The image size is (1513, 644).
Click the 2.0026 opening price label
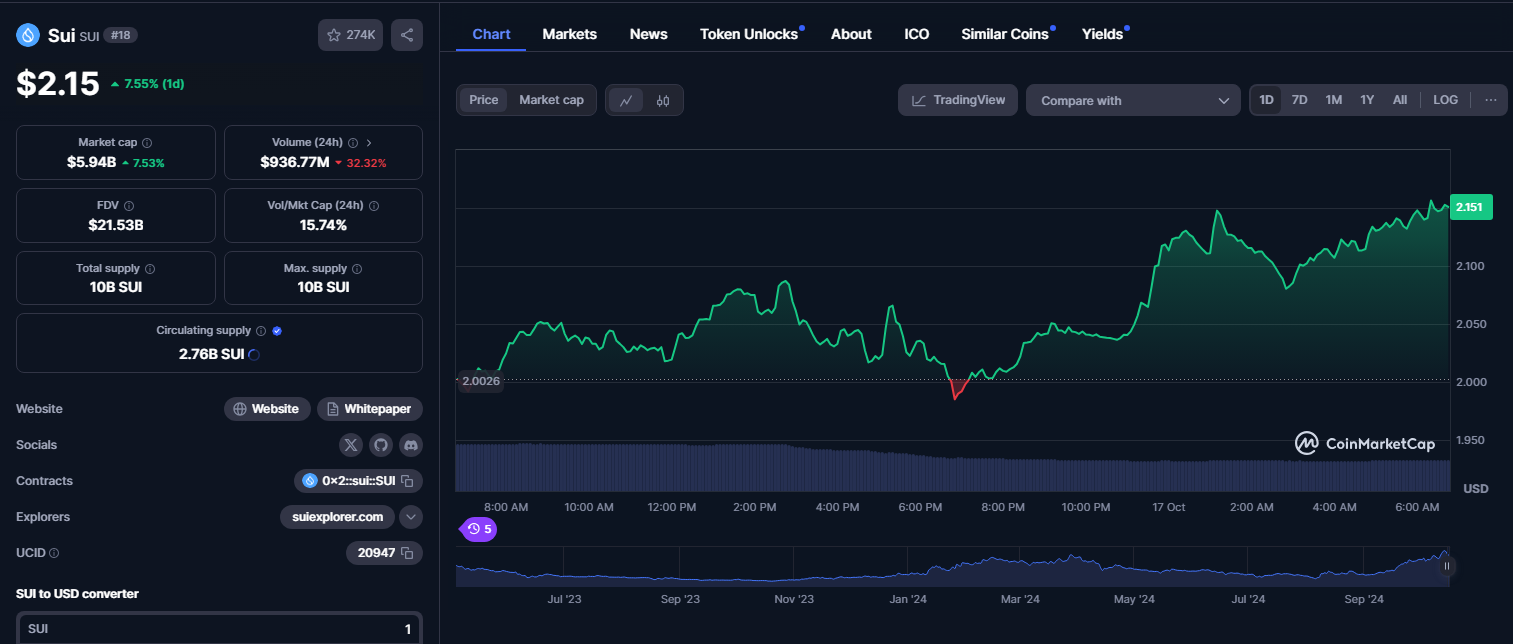point(480,380)
